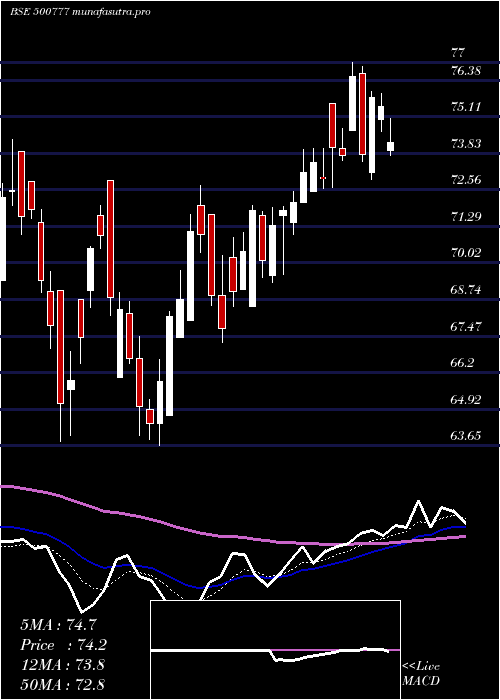This screenshot has width=500, height=700.
Task: Click the 67.47 price axis label
Action: [466, 326]
